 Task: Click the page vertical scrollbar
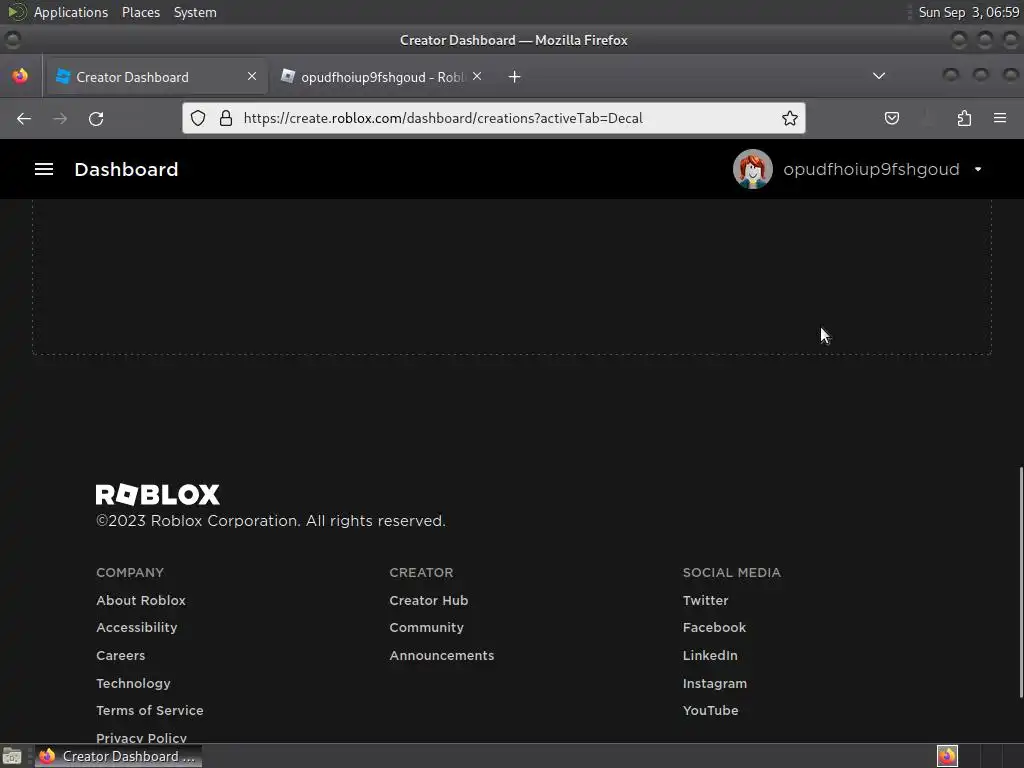coord(1020,583)
